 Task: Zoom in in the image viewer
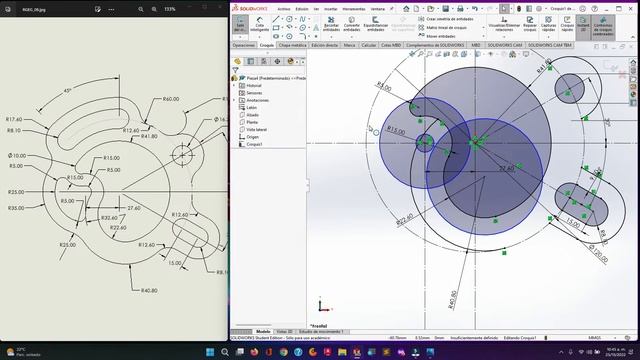tap(154, 9)
